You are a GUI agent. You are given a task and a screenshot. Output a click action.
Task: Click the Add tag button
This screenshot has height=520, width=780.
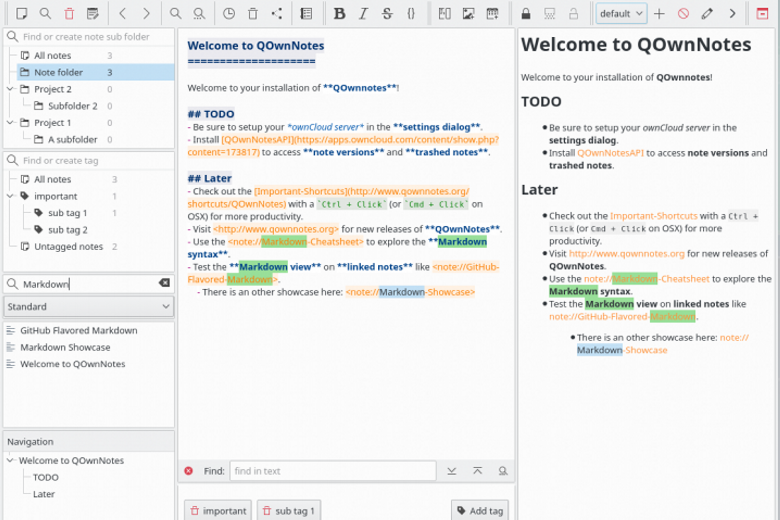click(480, 511)
